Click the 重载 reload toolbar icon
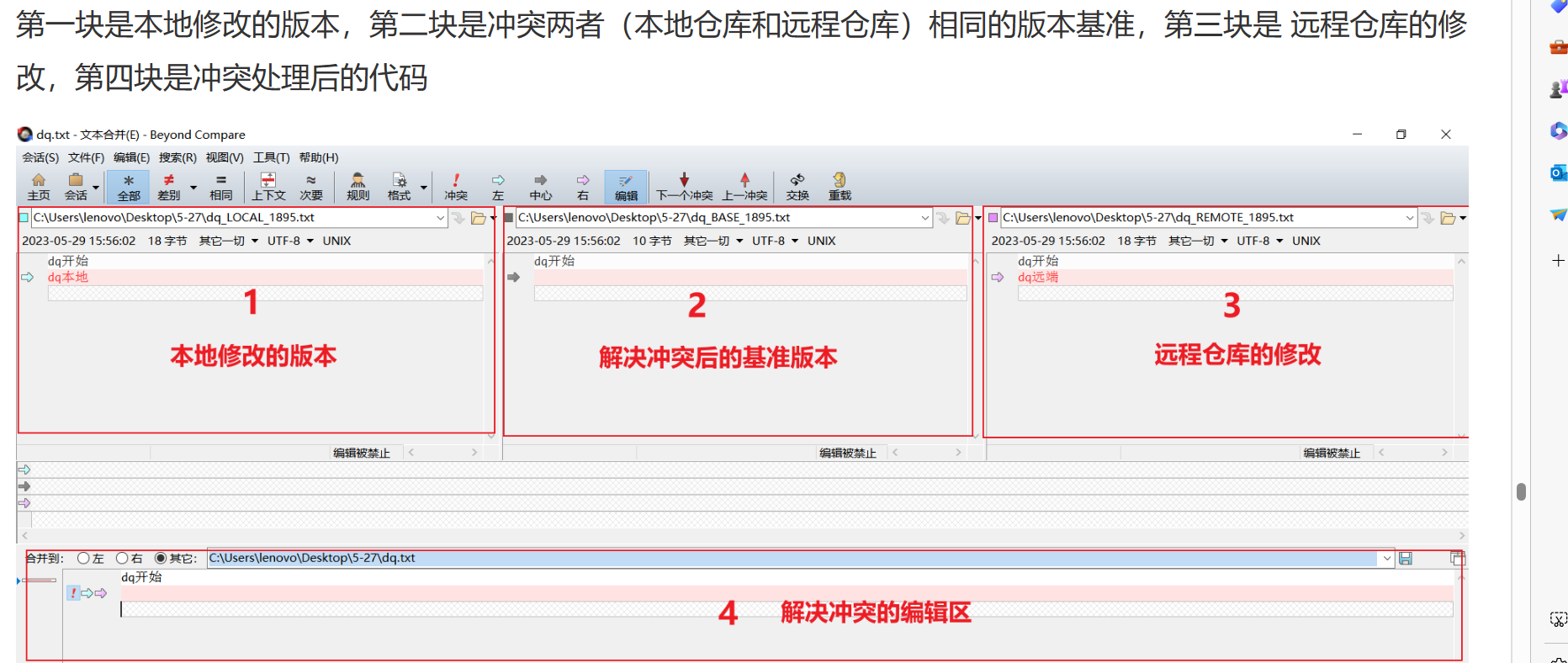 [840, 187]
